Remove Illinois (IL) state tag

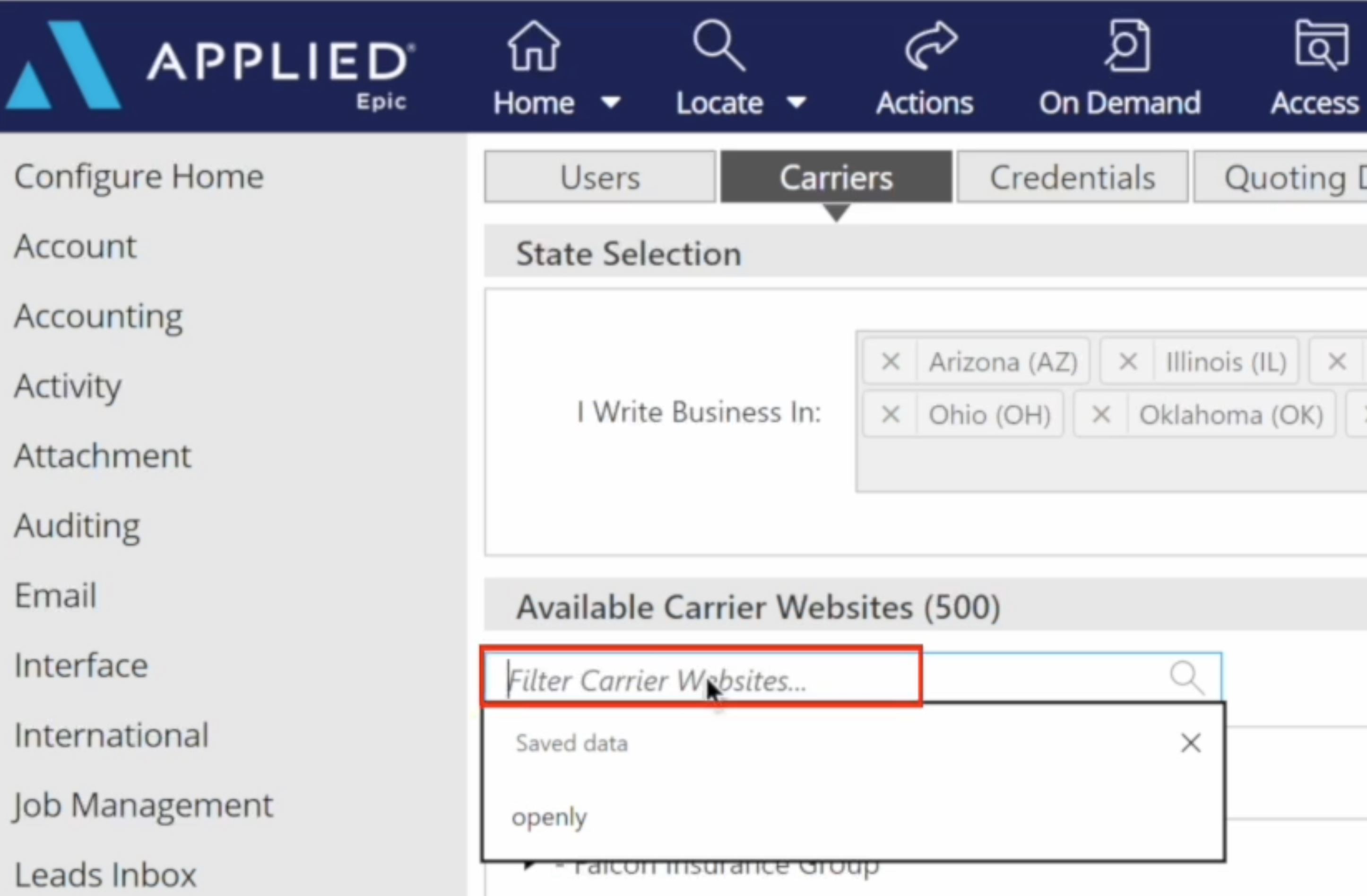[x=1128, y=362]
